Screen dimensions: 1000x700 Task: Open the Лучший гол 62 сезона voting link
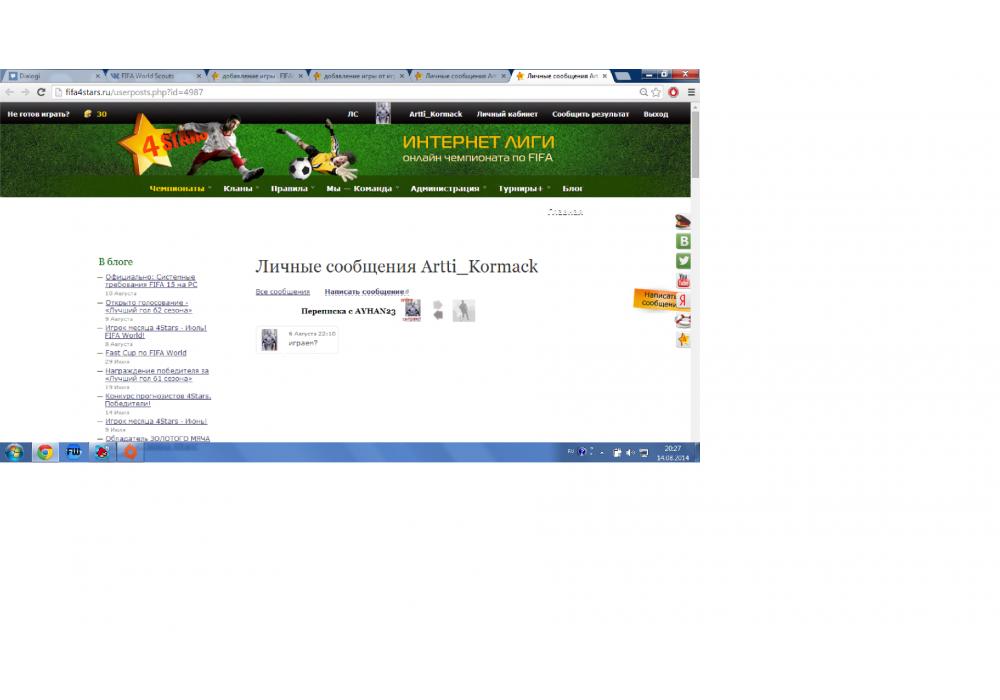point(148,307)
